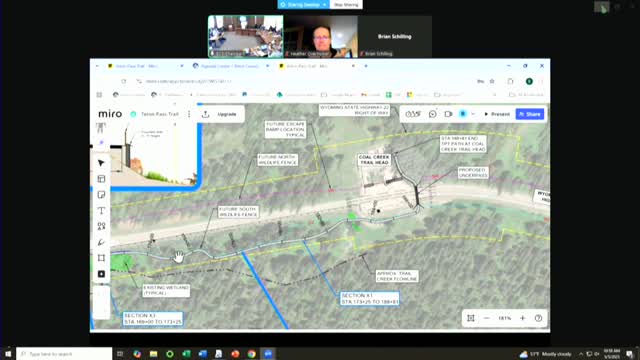
Task: Click the Coal Creek Trail Head label
Action: [x=374, y=160]
